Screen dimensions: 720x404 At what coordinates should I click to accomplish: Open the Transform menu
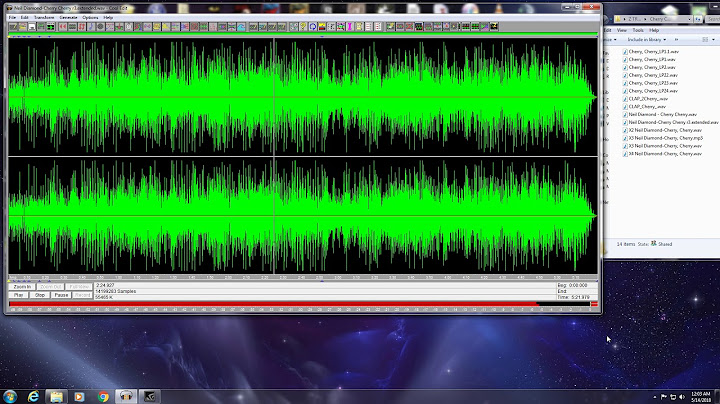[44, 17]
